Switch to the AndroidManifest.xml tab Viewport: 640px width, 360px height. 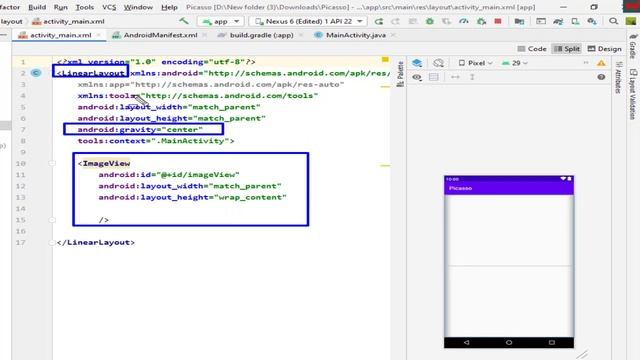tap(160, 36)
